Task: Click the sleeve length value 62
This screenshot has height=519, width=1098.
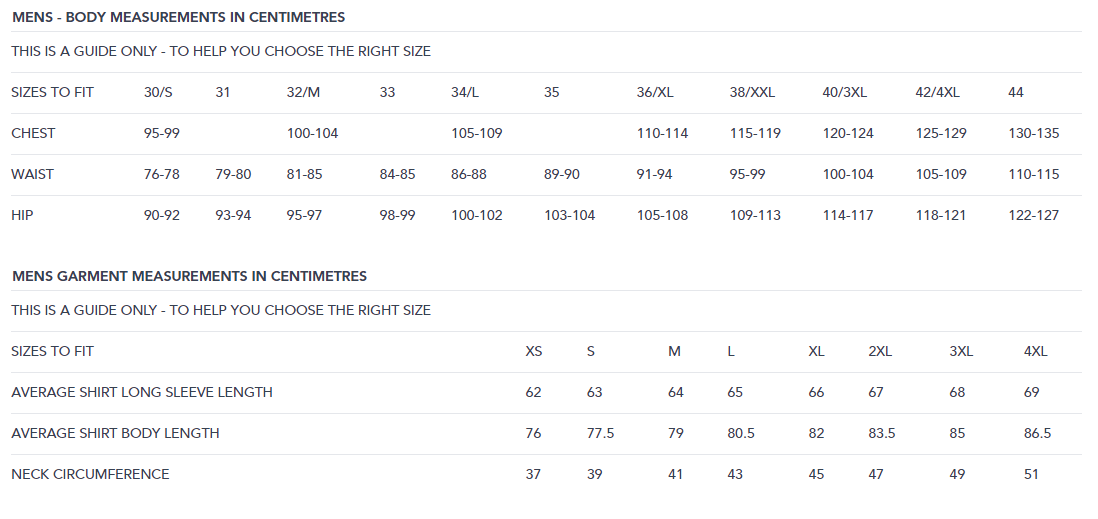Action: [x=533, y=392]
